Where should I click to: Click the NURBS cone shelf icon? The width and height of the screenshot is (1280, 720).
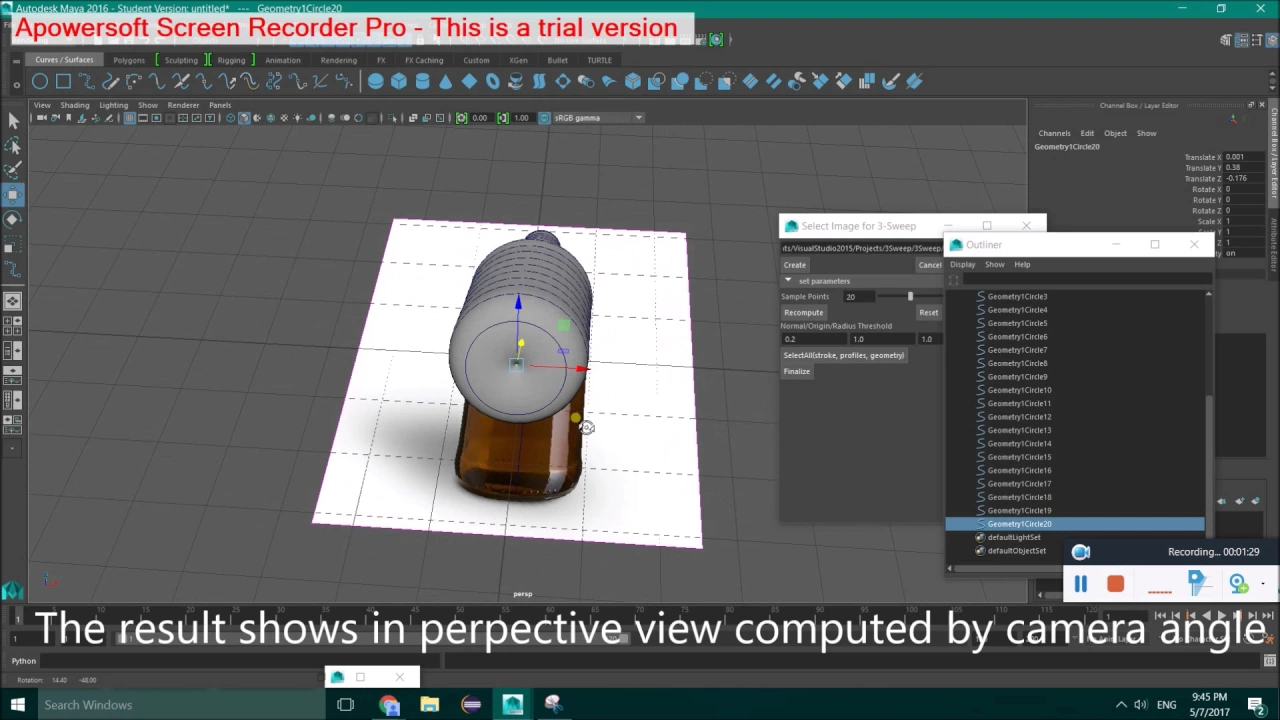[x=445, y=81]
